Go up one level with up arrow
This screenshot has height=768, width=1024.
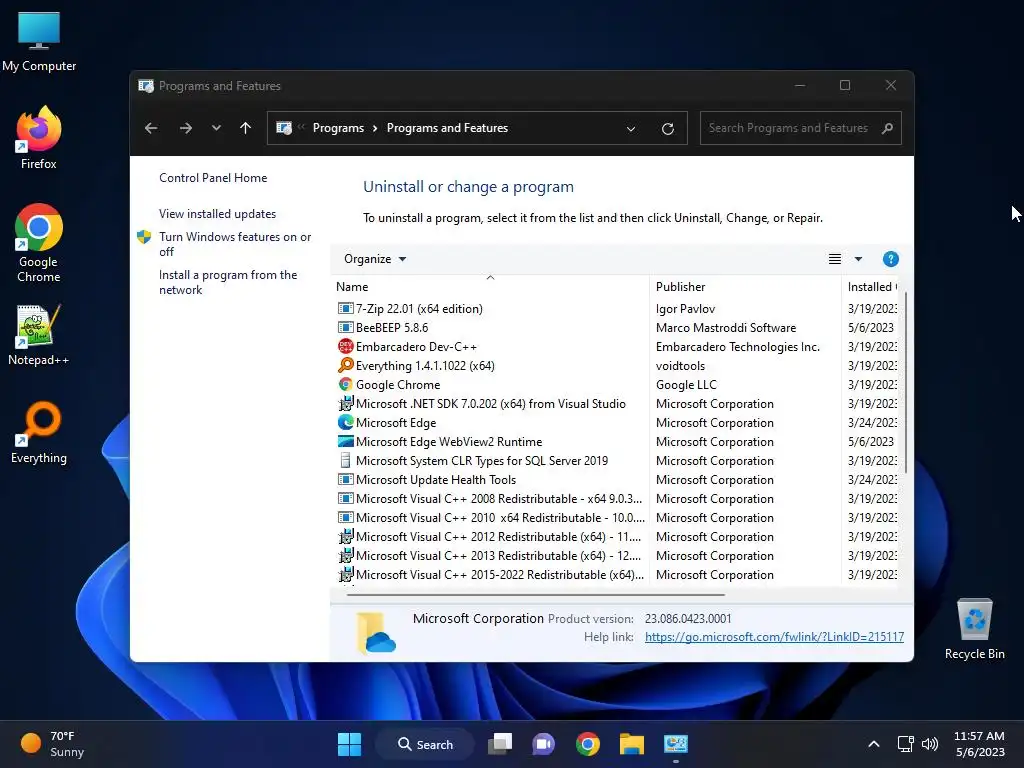click(246, 128)
